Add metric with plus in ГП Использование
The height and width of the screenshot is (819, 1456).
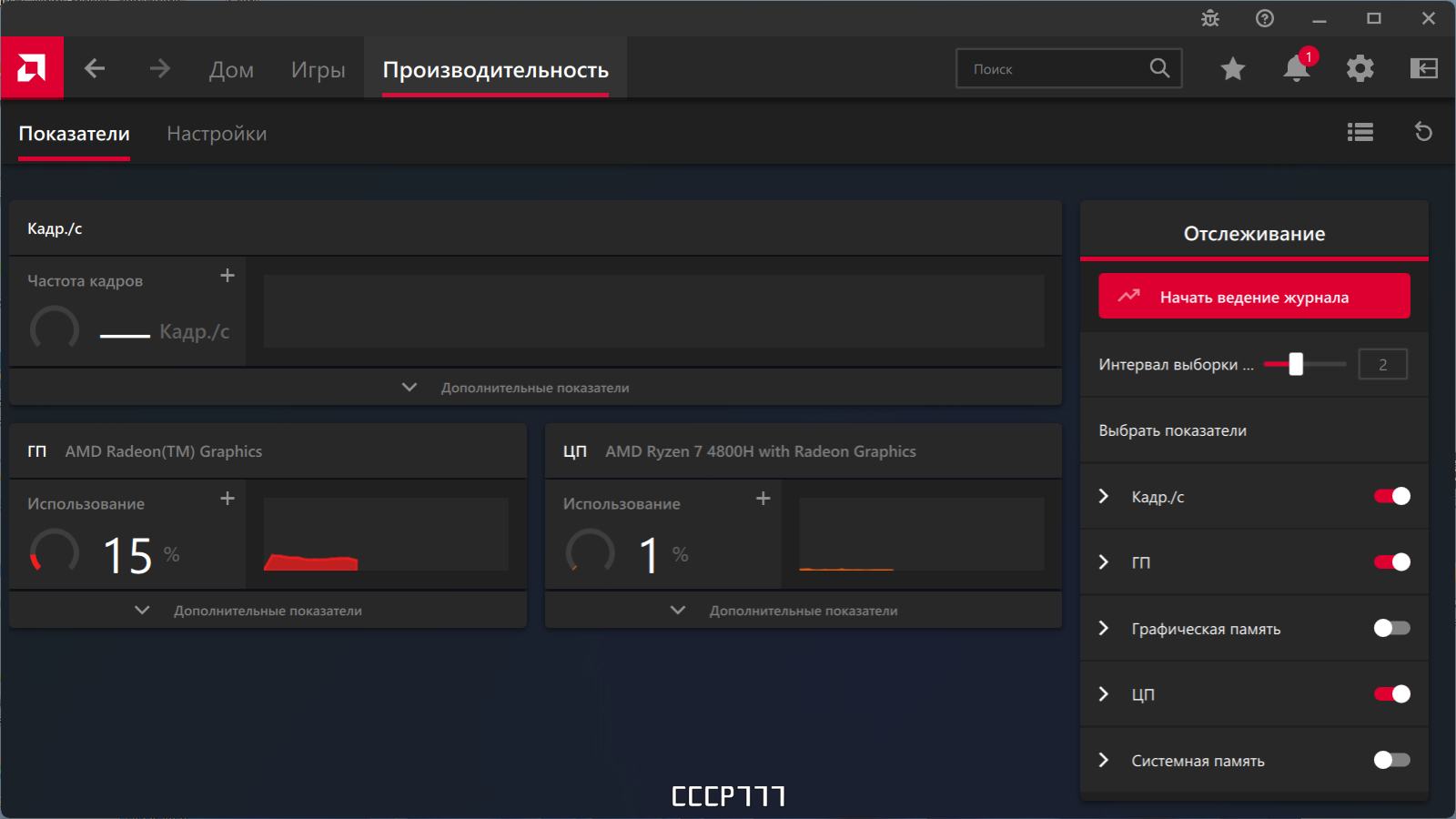pyautogui.click(x=227, y=498)
